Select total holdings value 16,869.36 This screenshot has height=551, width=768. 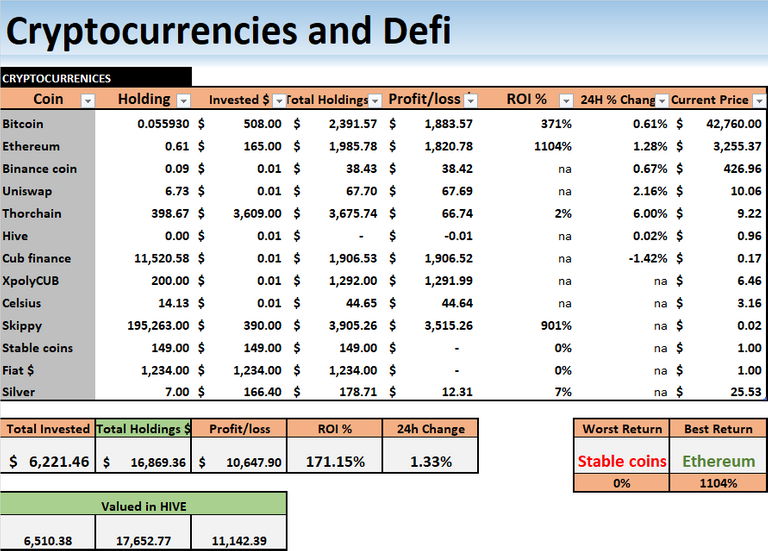144,456
